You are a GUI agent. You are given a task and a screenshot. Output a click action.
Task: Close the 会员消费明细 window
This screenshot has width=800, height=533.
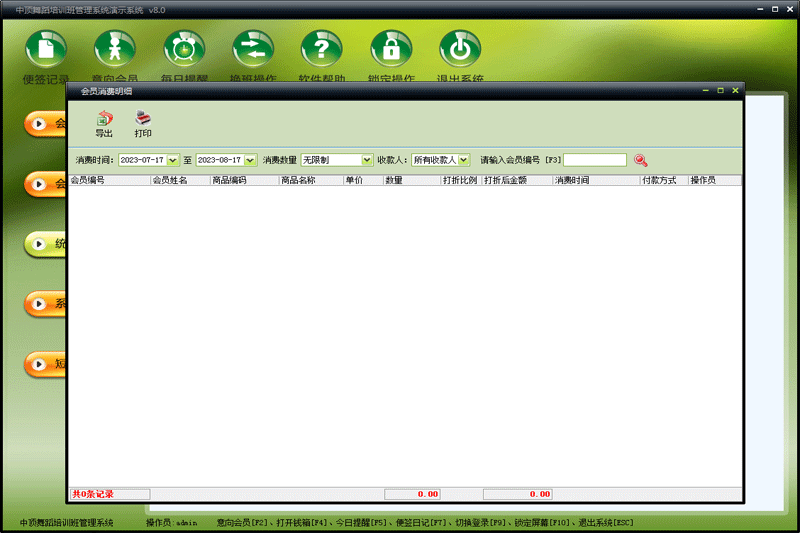point(735,91)
